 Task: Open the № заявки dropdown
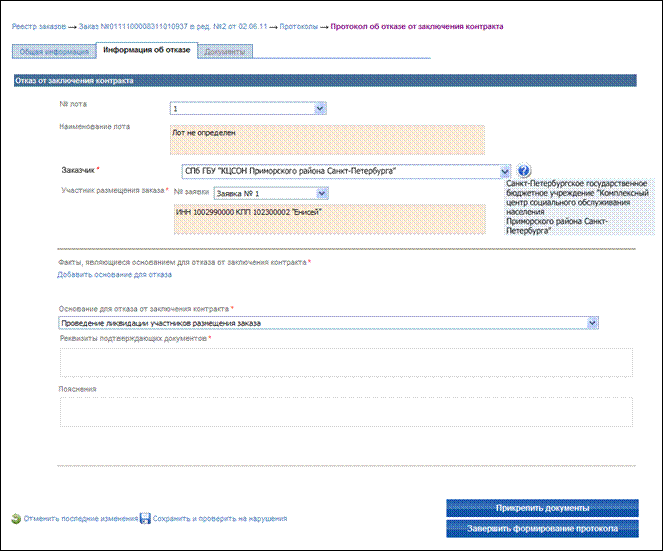[271, 193]
